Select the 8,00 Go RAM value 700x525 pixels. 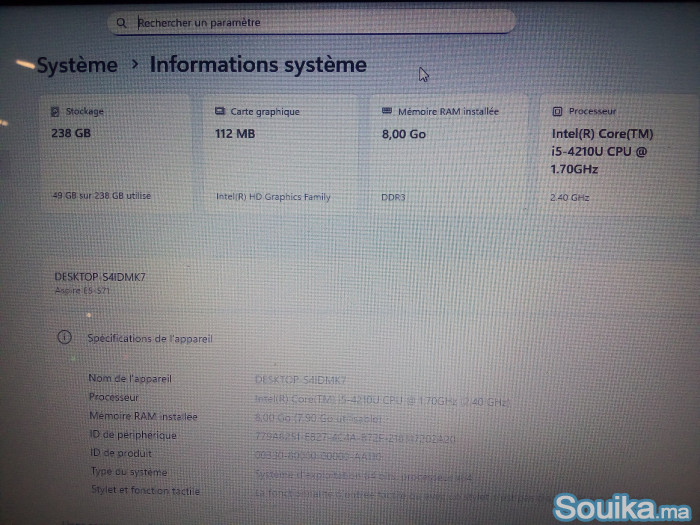(404, 134)
